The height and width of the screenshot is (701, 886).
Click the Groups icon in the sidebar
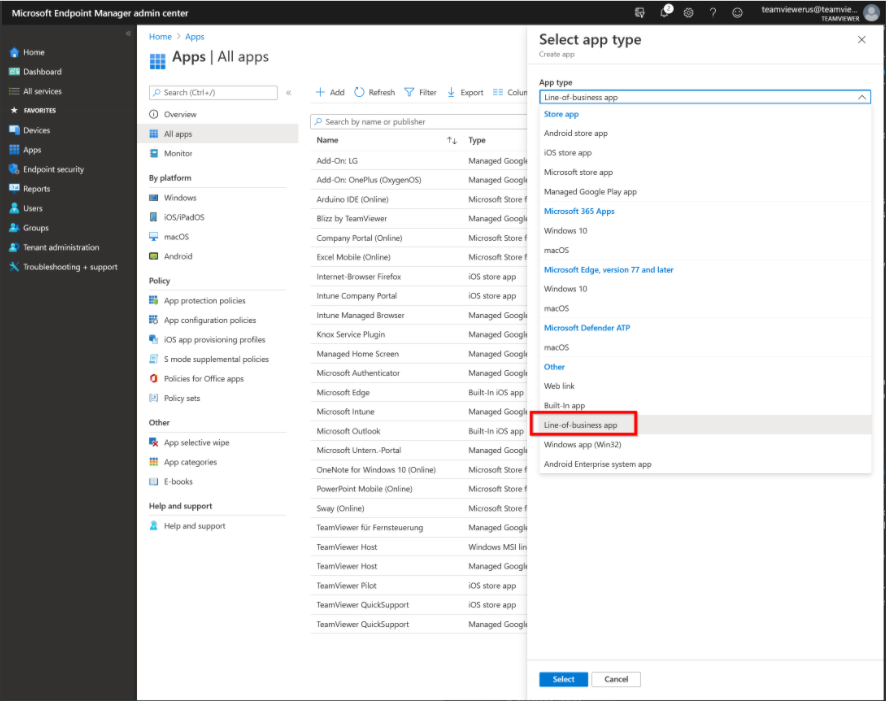click(14, 228)
